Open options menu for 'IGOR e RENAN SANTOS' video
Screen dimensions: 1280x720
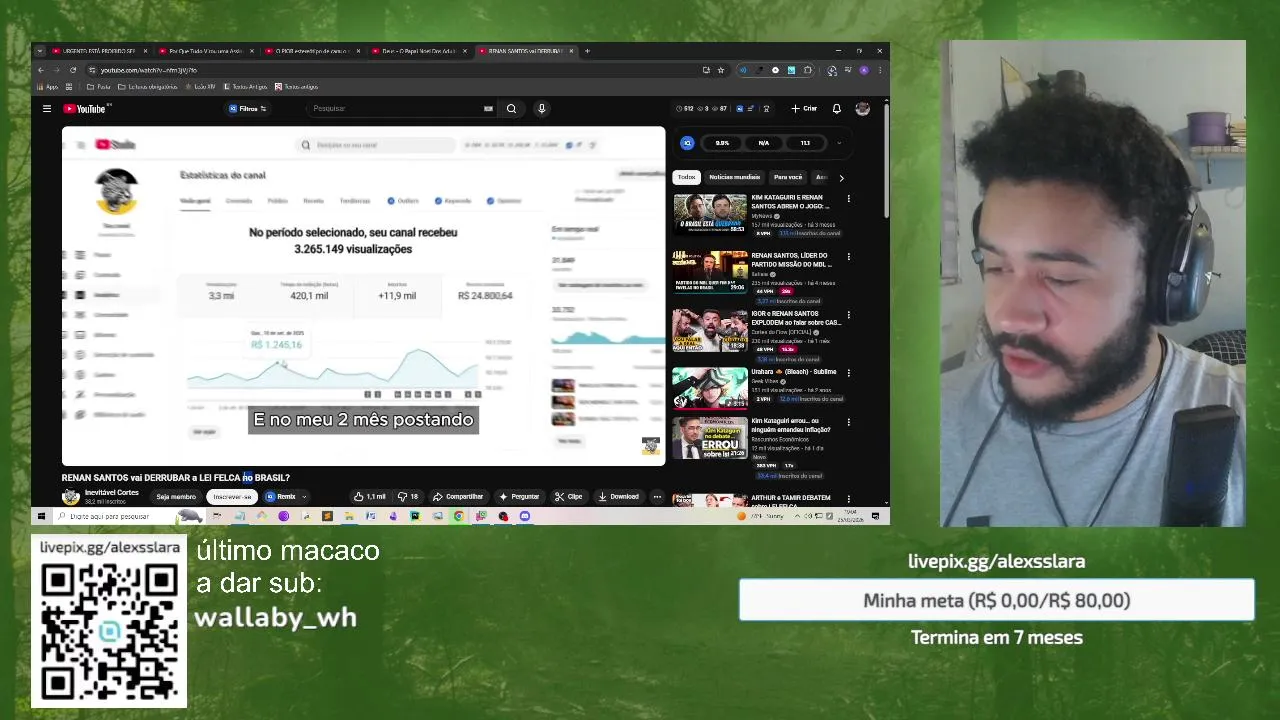848,315
